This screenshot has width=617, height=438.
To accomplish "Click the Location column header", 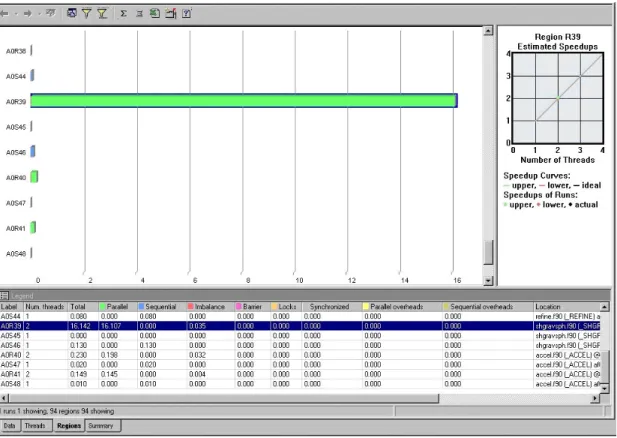I will [567, 307].
